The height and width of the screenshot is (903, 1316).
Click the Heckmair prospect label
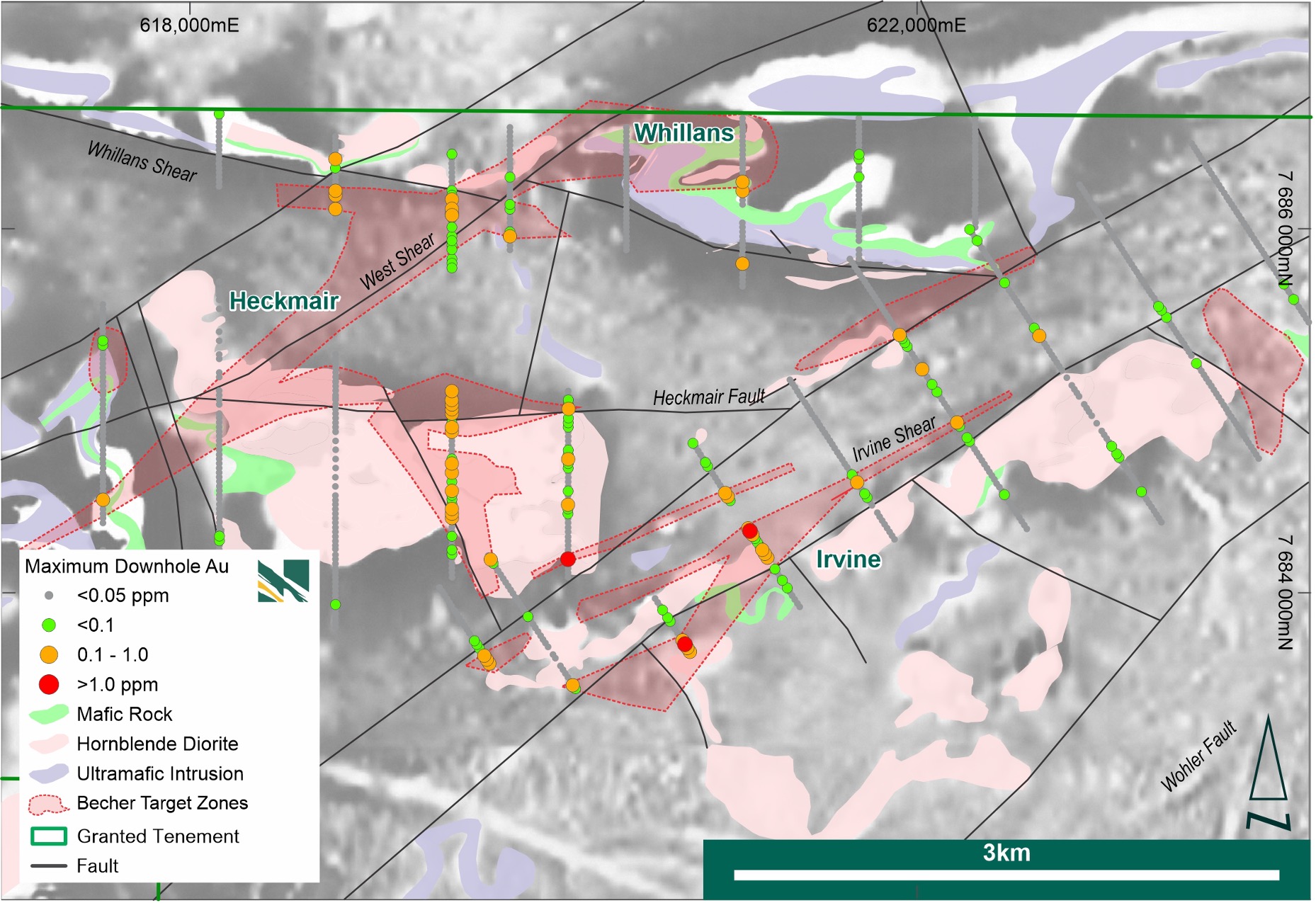click(283, 301)
